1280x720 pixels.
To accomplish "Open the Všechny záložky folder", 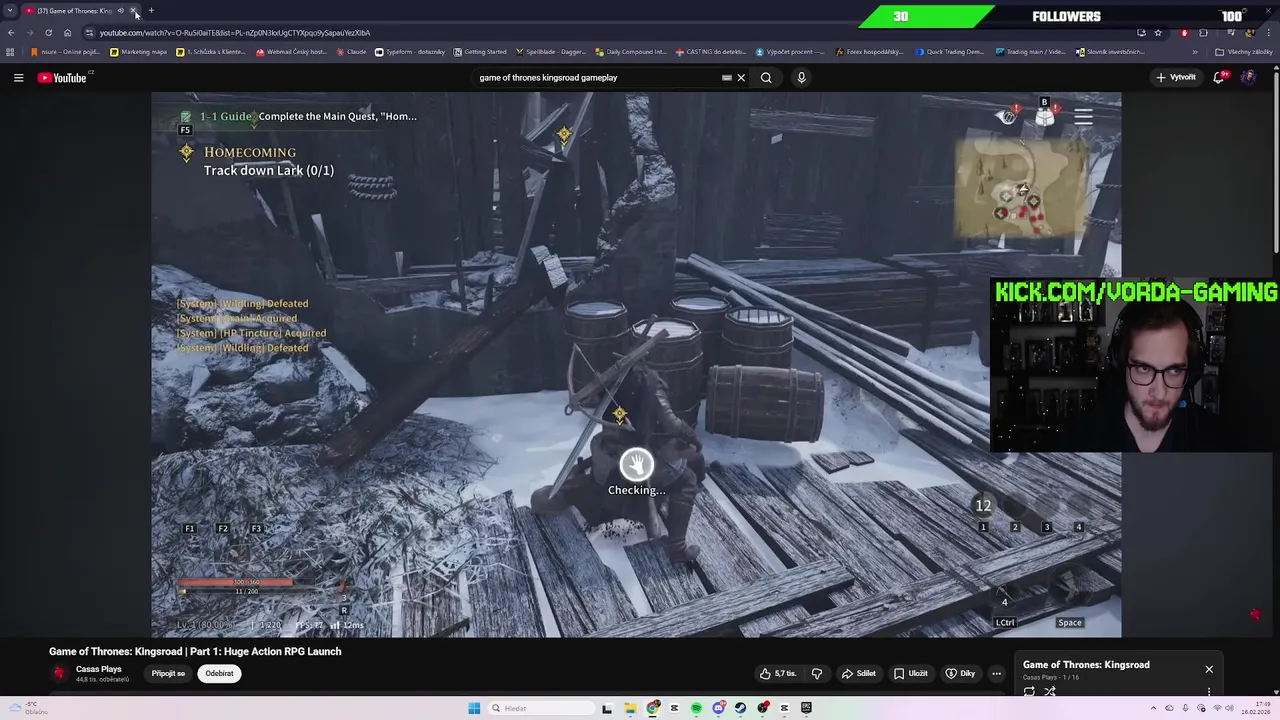I will pos(1244,52).
